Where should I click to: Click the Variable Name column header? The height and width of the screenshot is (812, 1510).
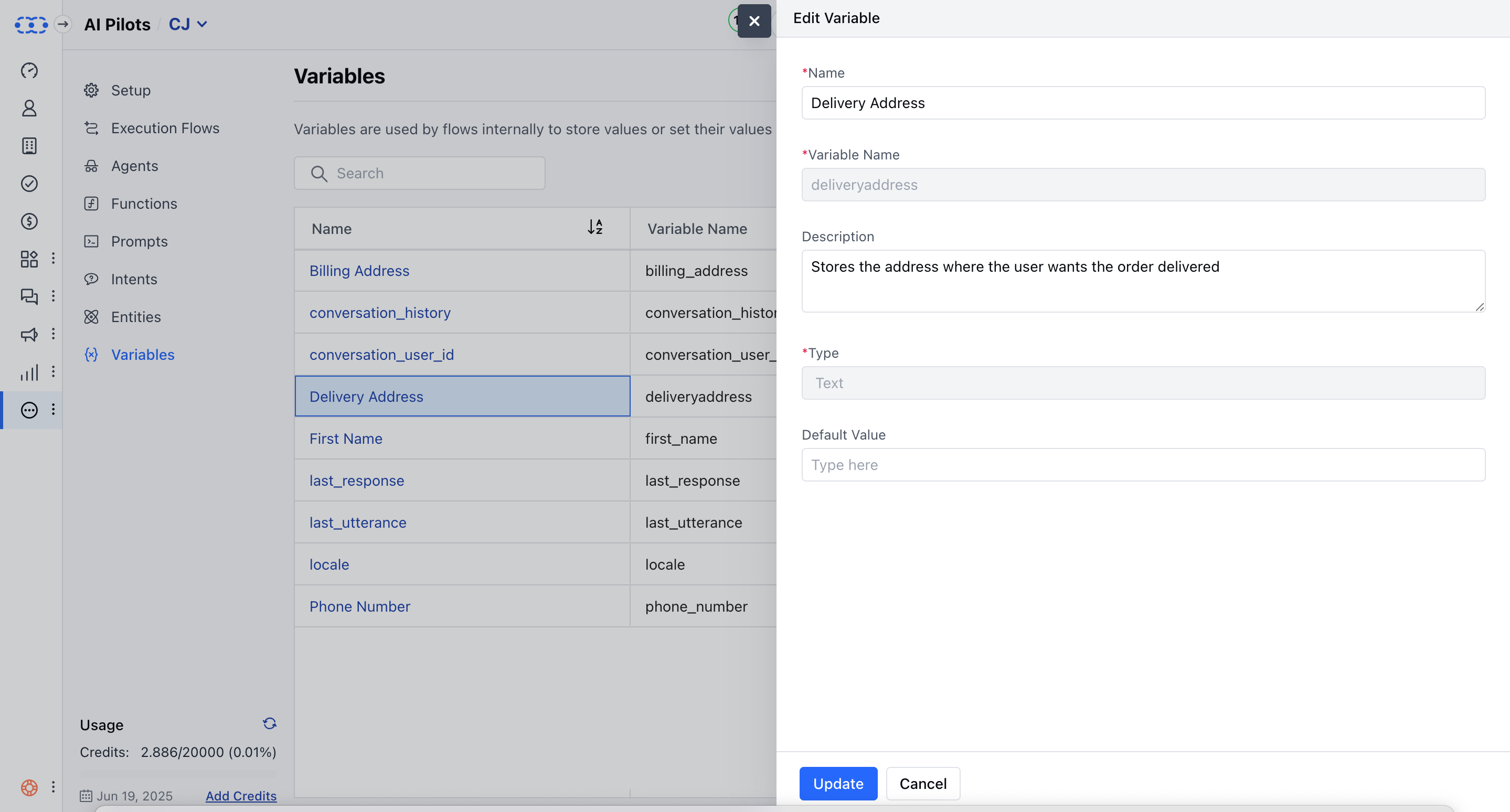click(x=697, y=229)
